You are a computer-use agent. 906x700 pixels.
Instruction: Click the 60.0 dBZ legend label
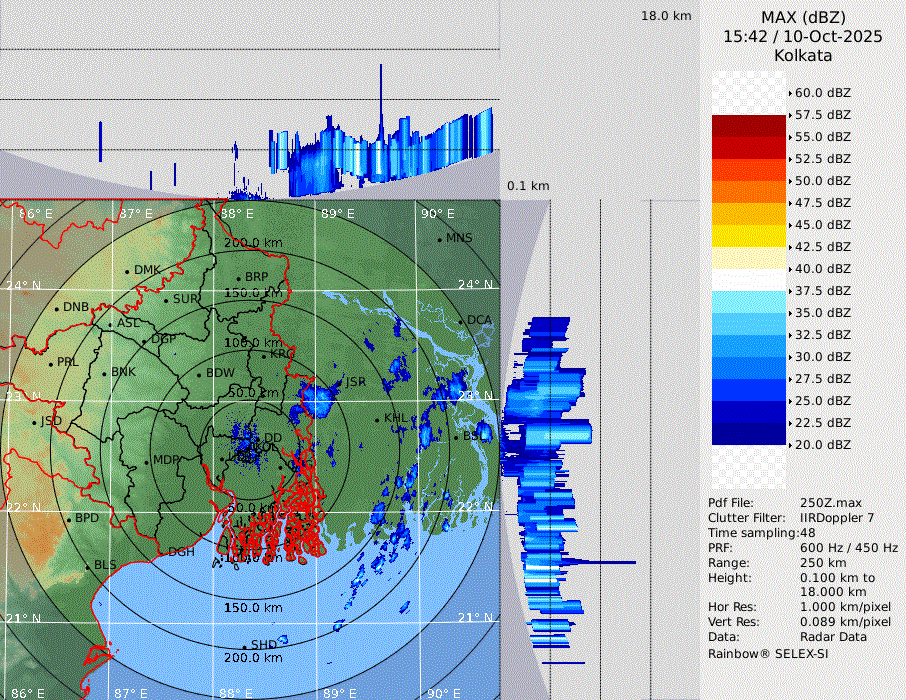point(822,93)
